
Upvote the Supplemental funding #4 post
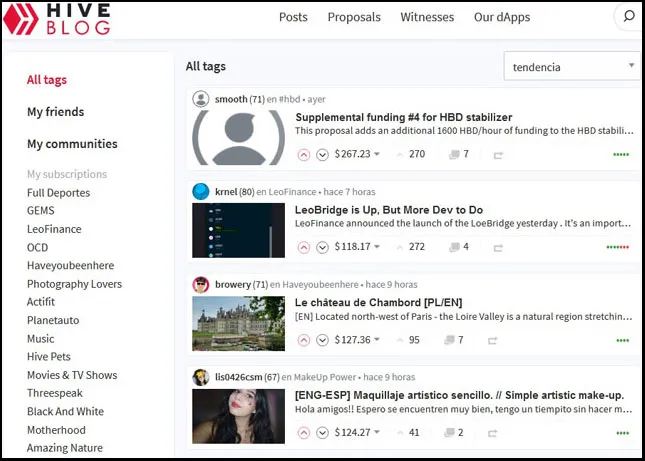(304, 155)
